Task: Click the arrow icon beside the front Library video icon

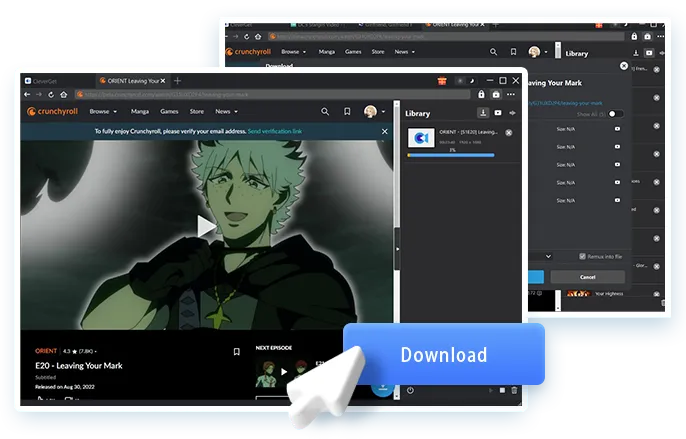Action: (x=512, y=113)
